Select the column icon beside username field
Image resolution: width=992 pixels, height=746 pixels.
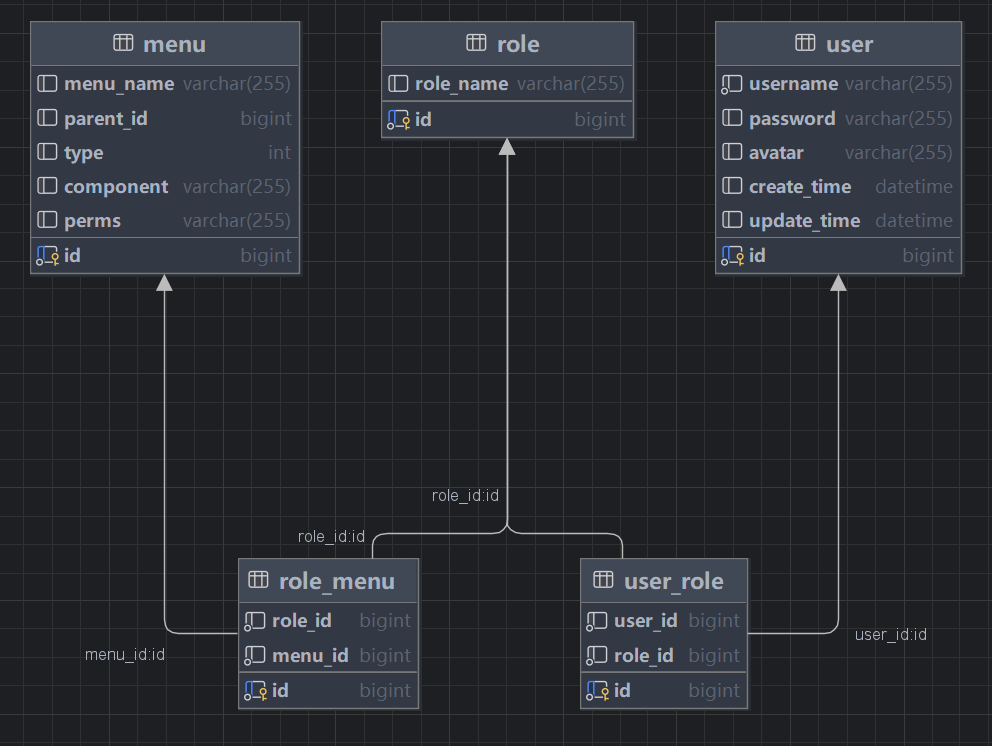point(731,84)
